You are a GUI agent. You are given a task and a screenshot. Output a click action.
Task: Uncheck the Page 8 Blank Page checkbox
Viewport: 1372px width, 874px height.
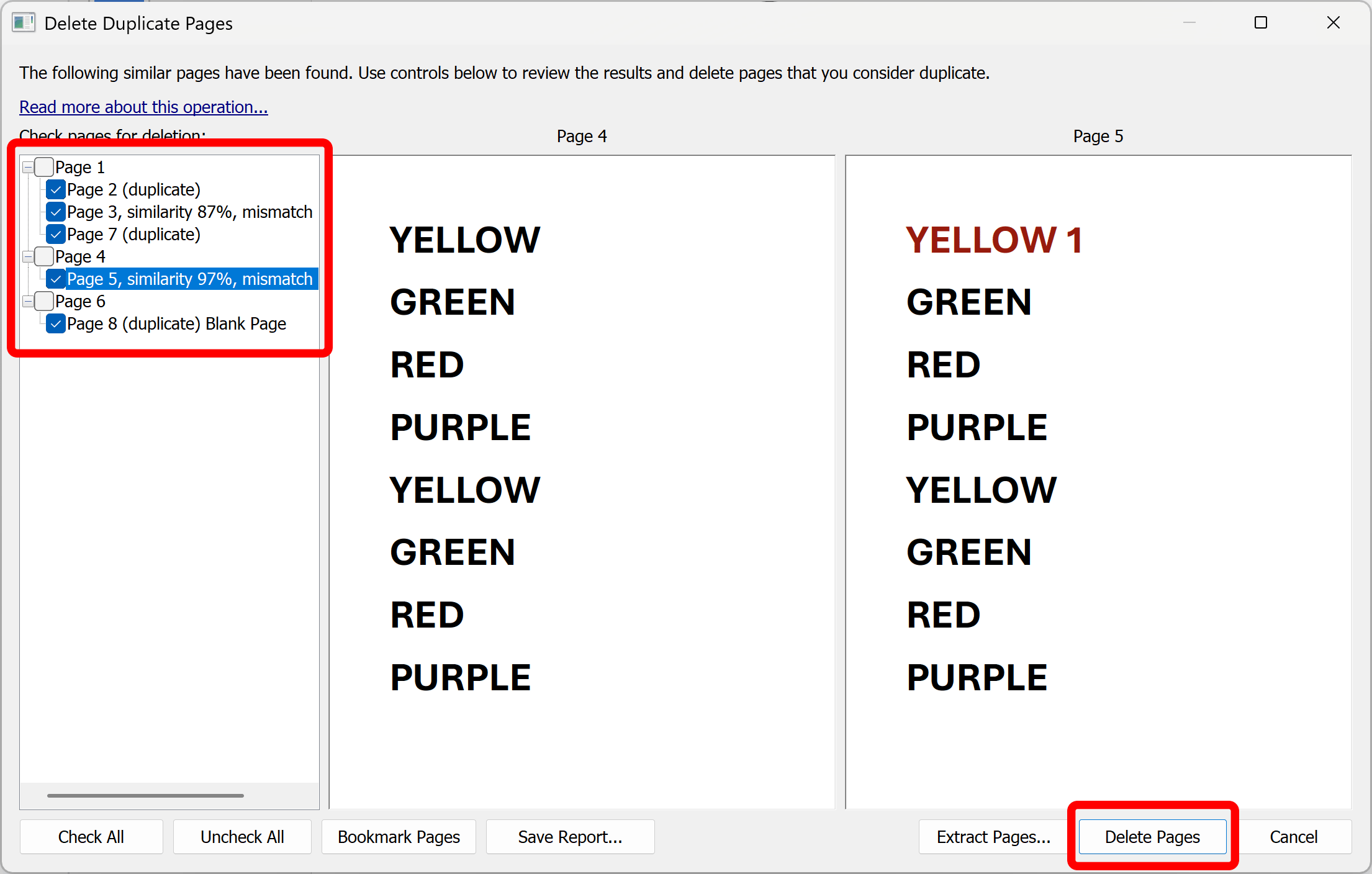click(x=55, y=323)
